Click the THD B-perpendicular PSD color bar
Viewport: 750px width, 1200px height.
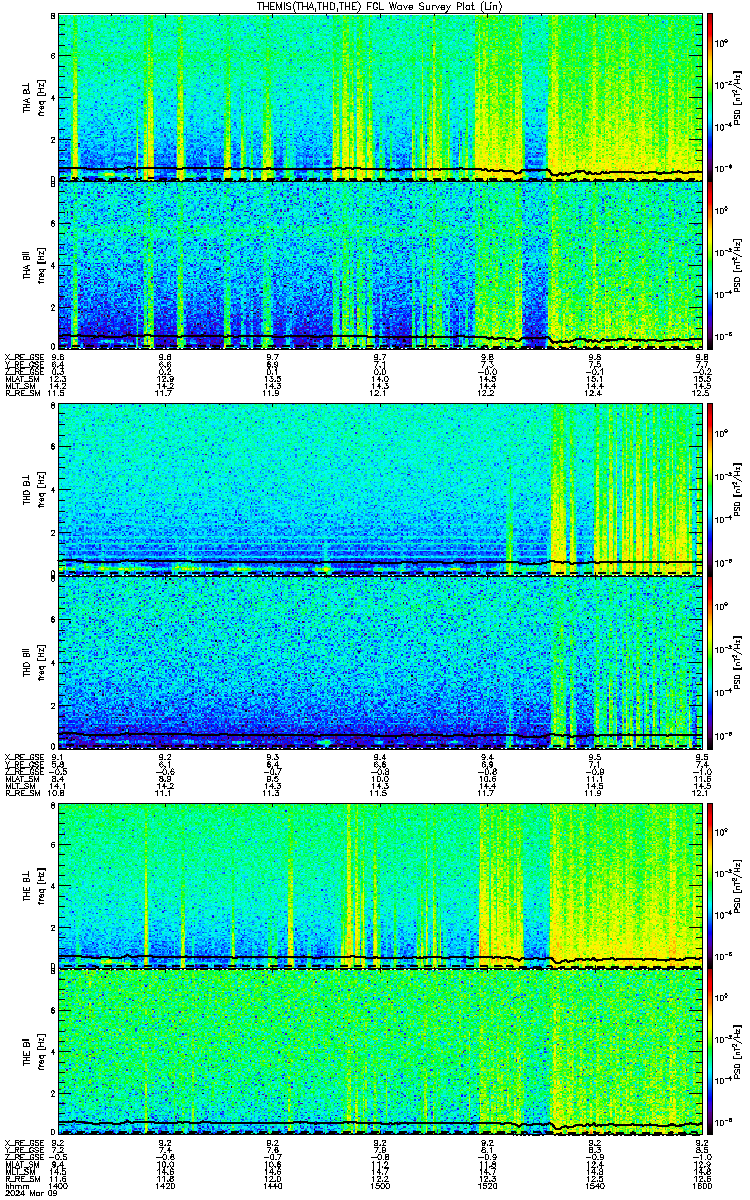click(711, 490)
